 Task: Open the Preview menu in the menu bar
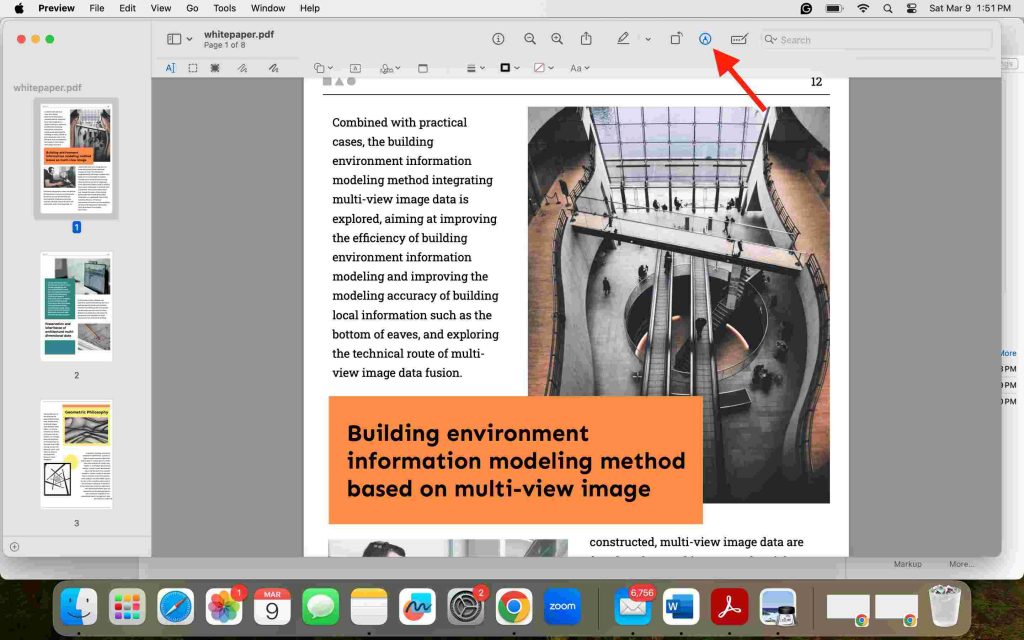coord(56,8)
